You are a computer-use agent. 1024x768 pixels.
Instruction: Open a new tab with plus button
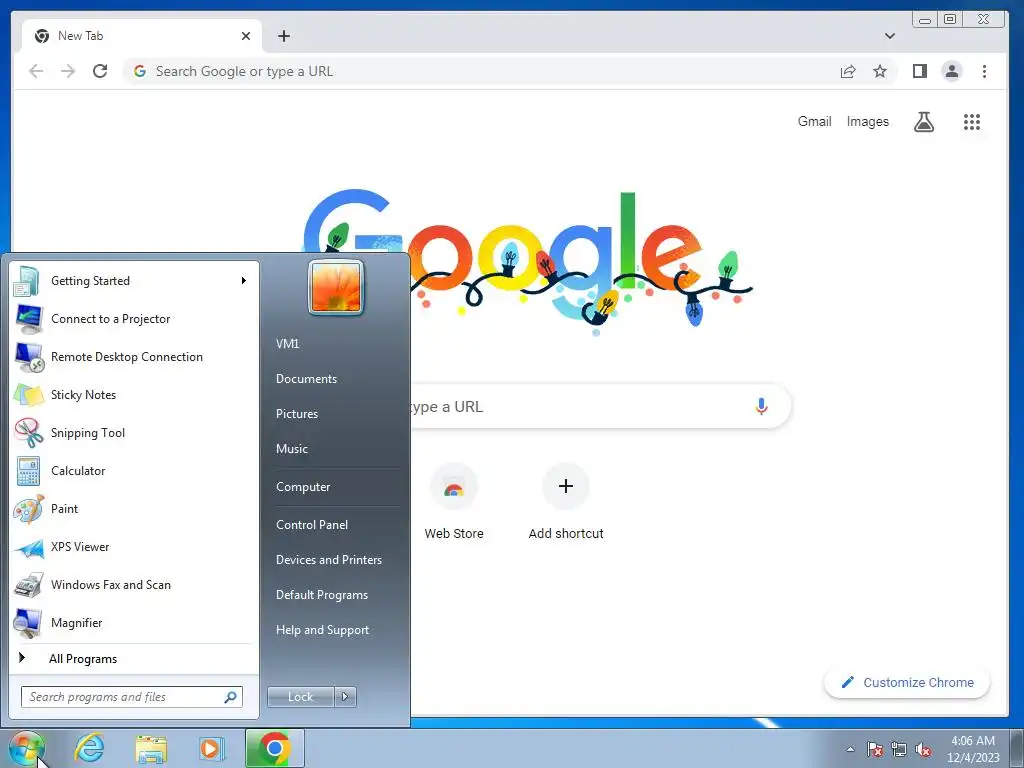pos(283,36)
